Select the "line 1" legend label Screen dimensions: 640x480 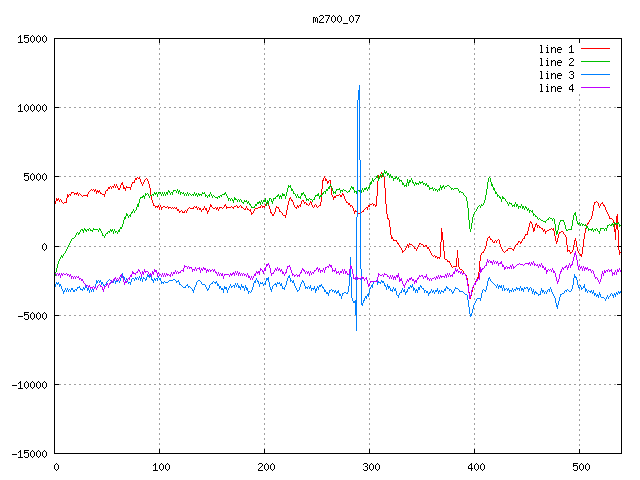[556, 49]
